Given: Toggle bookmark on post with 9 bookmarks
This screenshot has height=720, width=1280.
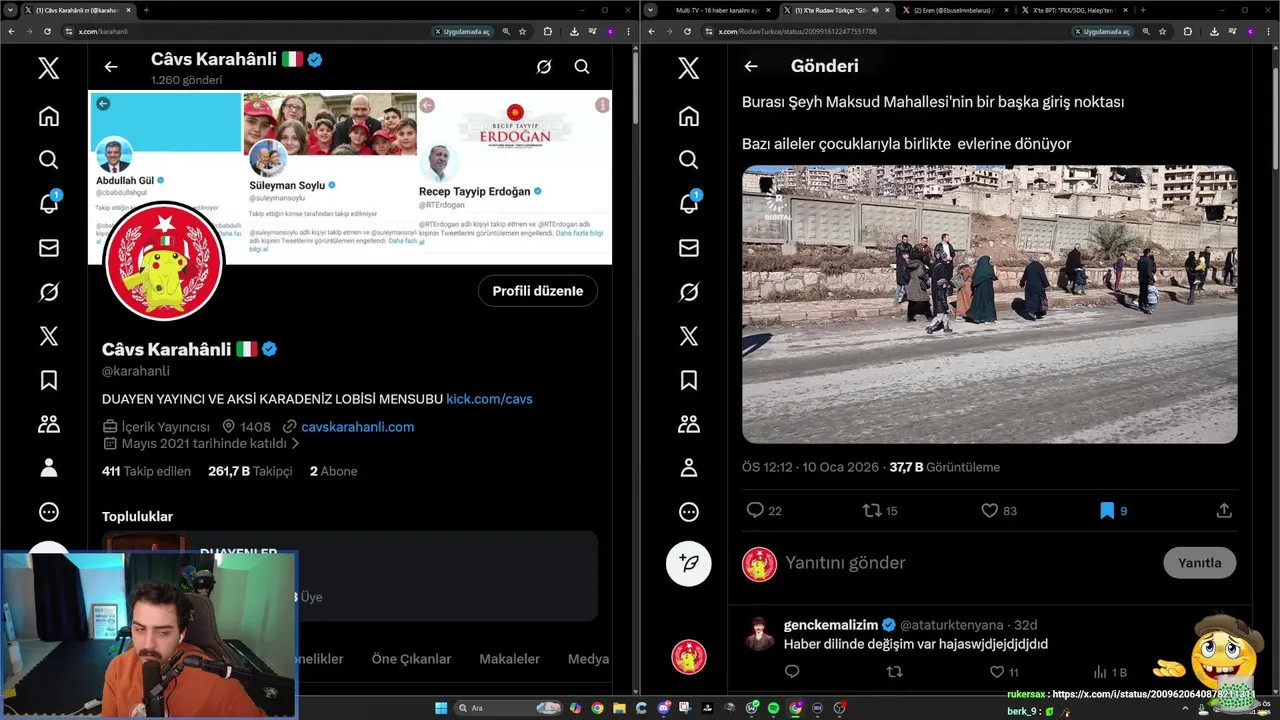Looking at the screenshot, I should click(1107, 510).
